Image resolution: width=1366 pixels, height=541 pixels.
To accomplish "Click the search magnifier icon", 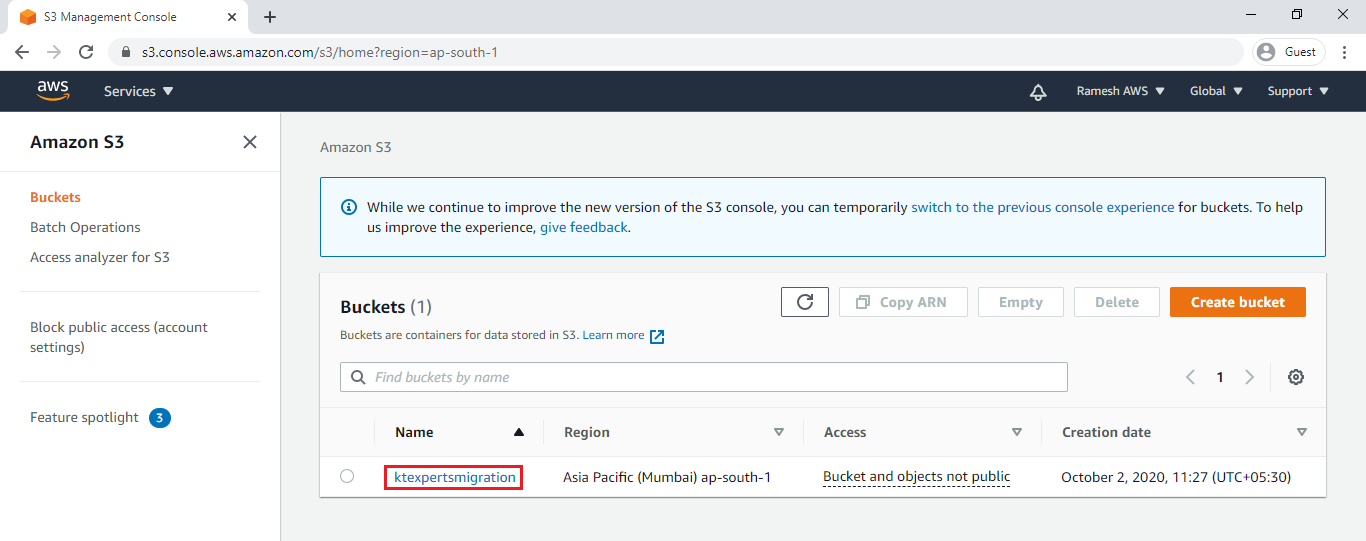I will pyautogui.click(x=358, y=377).
